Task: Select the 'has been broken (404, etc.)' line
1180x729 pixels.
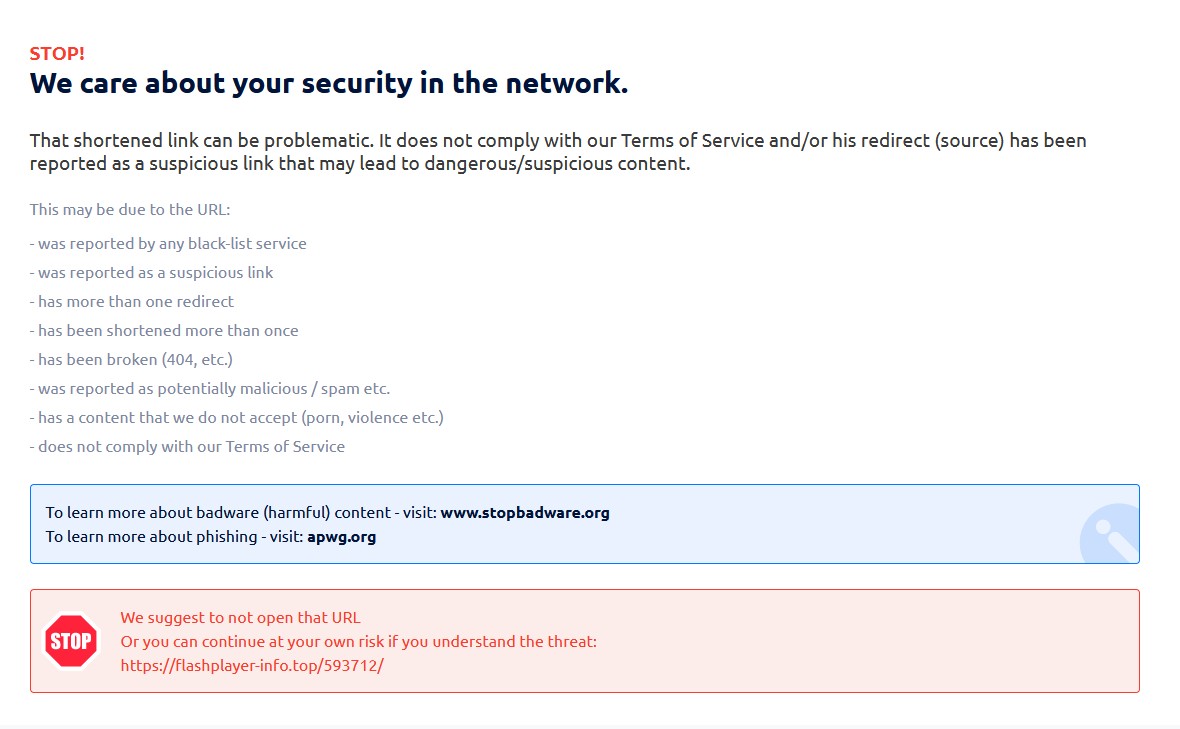Action: pos(131,360)
